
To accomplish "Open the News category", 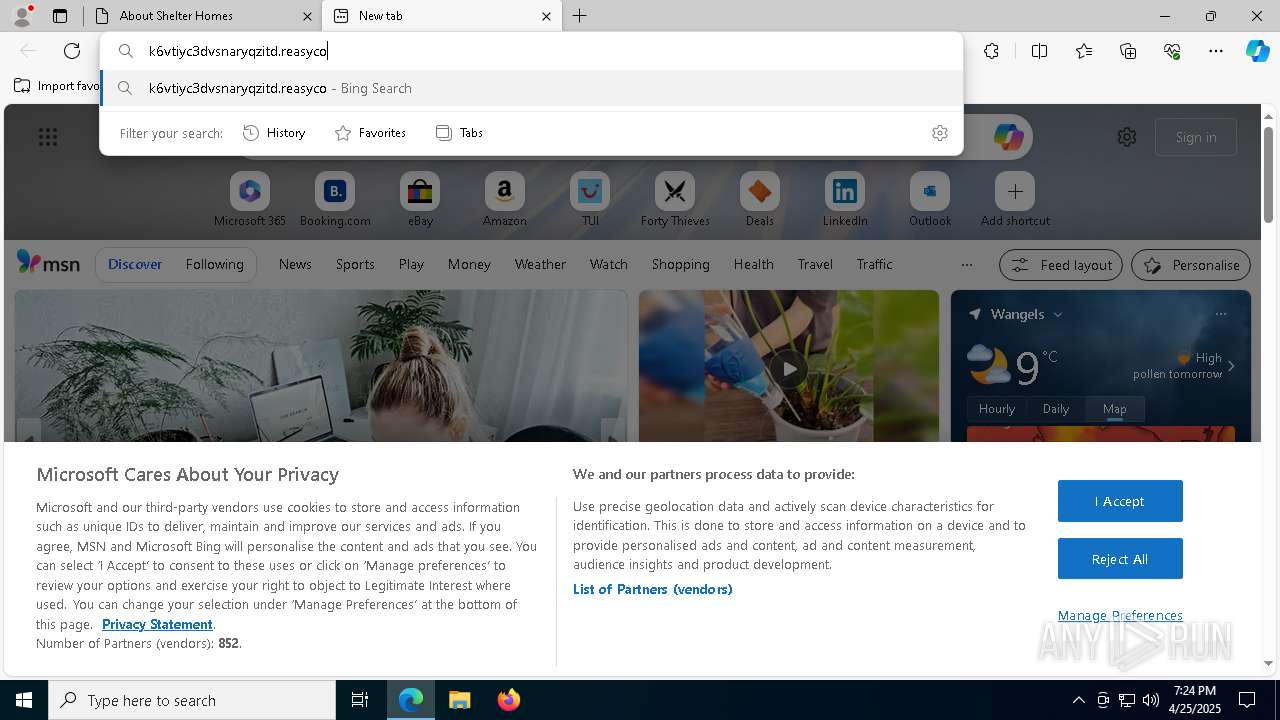I will pos(295,264).
